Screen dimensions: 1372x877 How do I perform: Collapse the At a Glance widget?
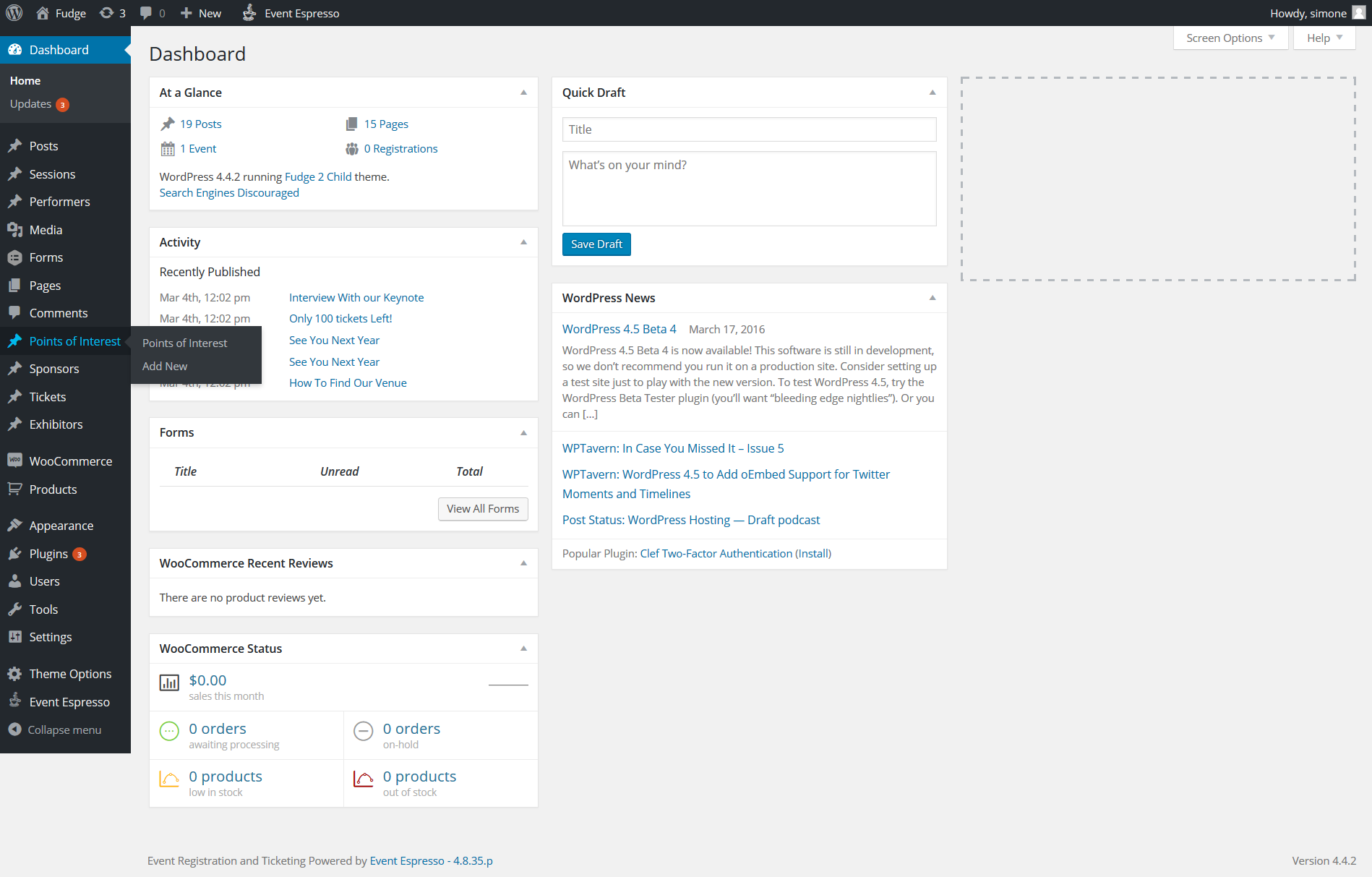523,93
